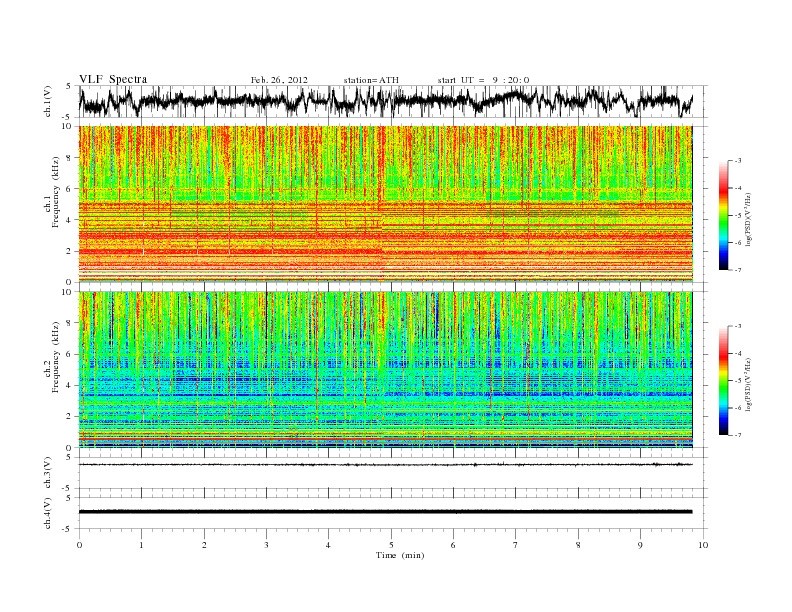The height and width of the screenshot is (612, 792).
Task: Click the time axis tick label "9"
Action: [640, 545]
